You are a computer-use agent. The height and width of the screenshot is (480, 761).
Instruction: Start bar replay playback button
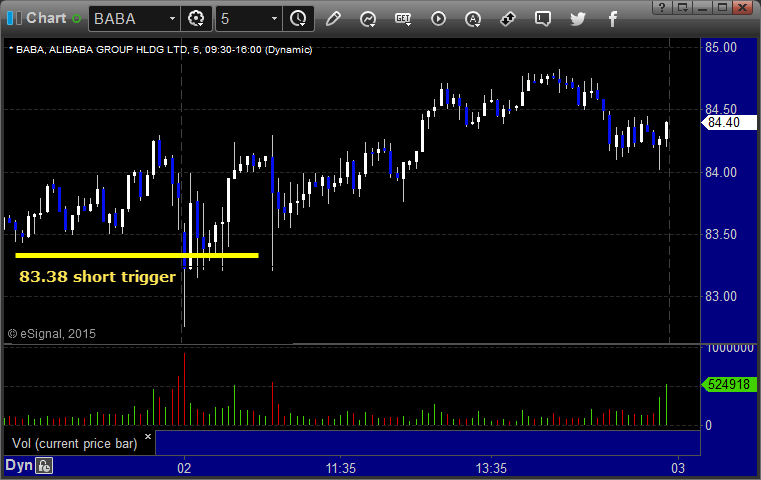click(x=438, y=19)
